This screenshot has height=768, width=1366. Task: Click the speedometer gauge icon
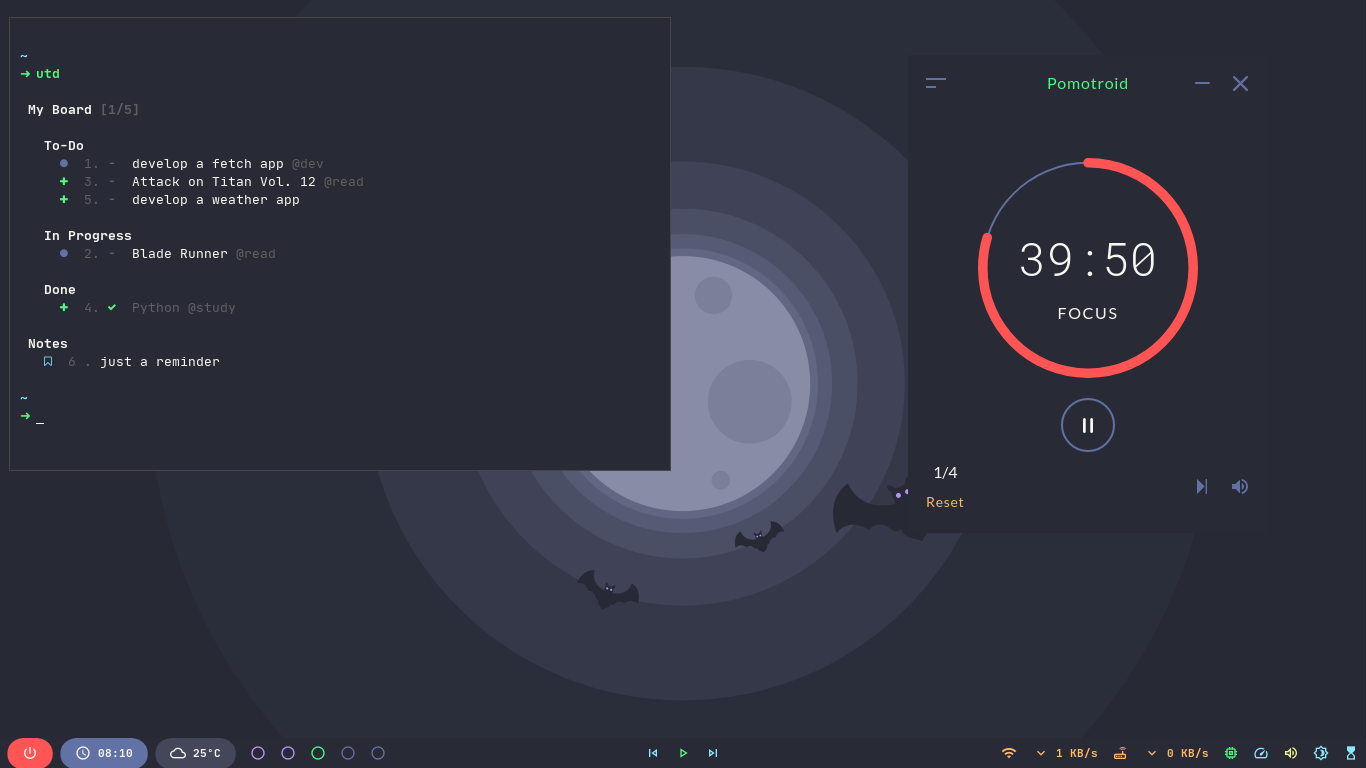(x=1261, y=753)
